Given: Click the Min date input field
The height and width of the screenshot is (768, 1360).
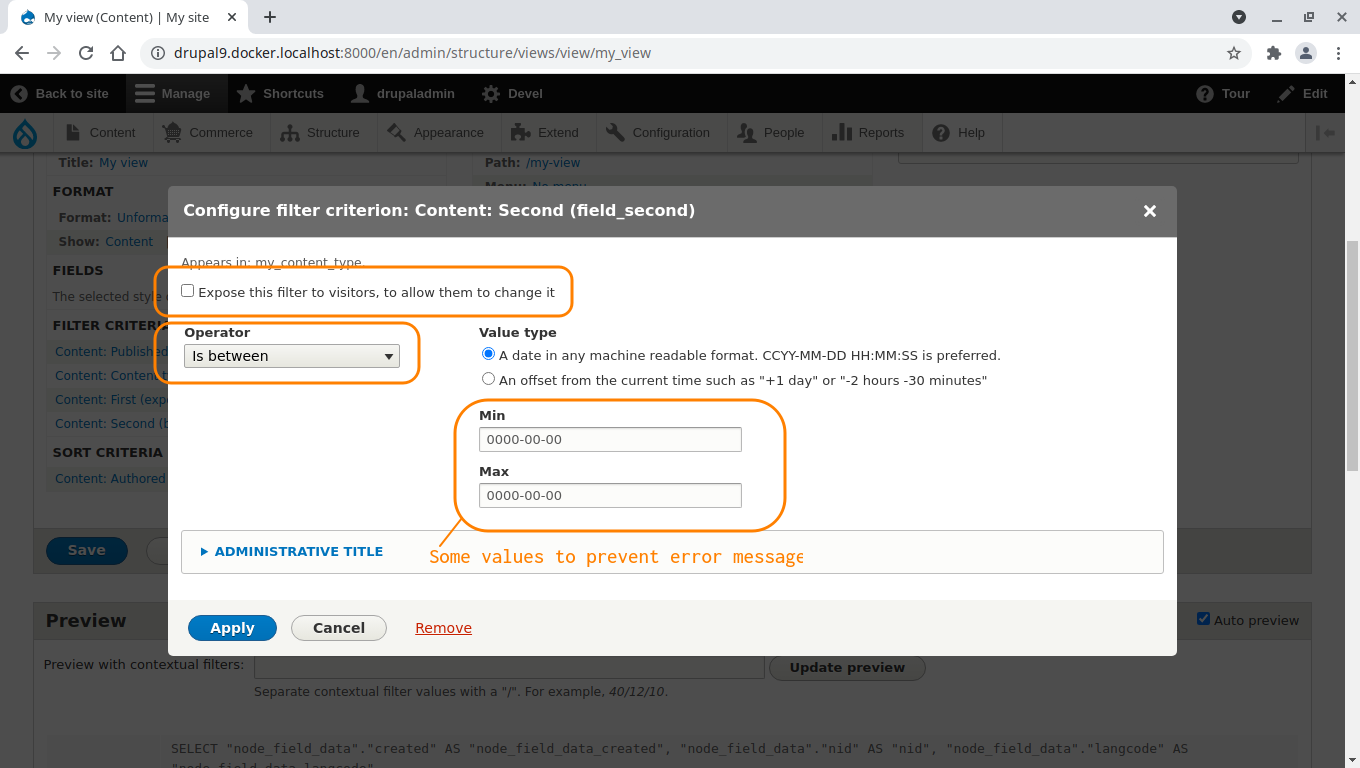Looking at the screenshot, I should pyautogui.click(x=610, y=439).
